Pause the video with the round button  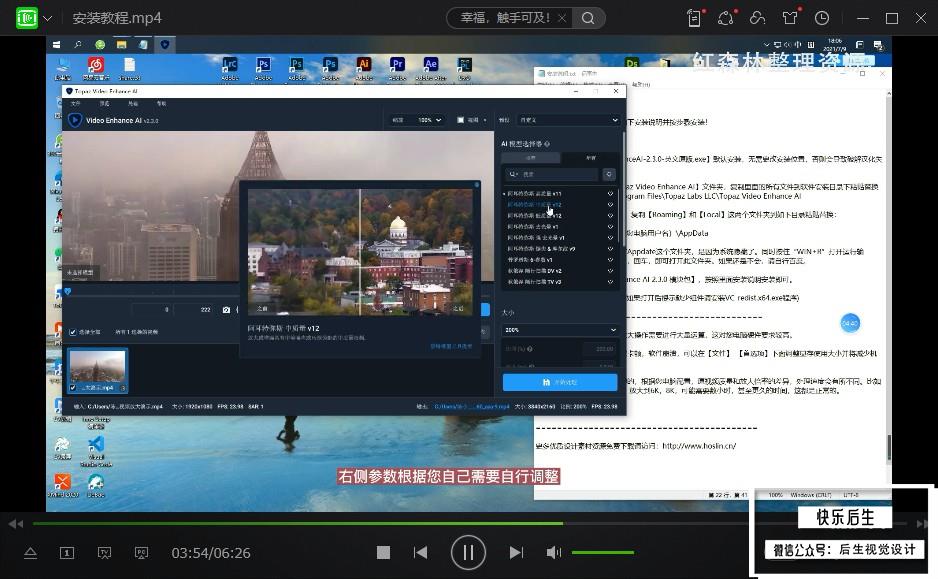468,553
